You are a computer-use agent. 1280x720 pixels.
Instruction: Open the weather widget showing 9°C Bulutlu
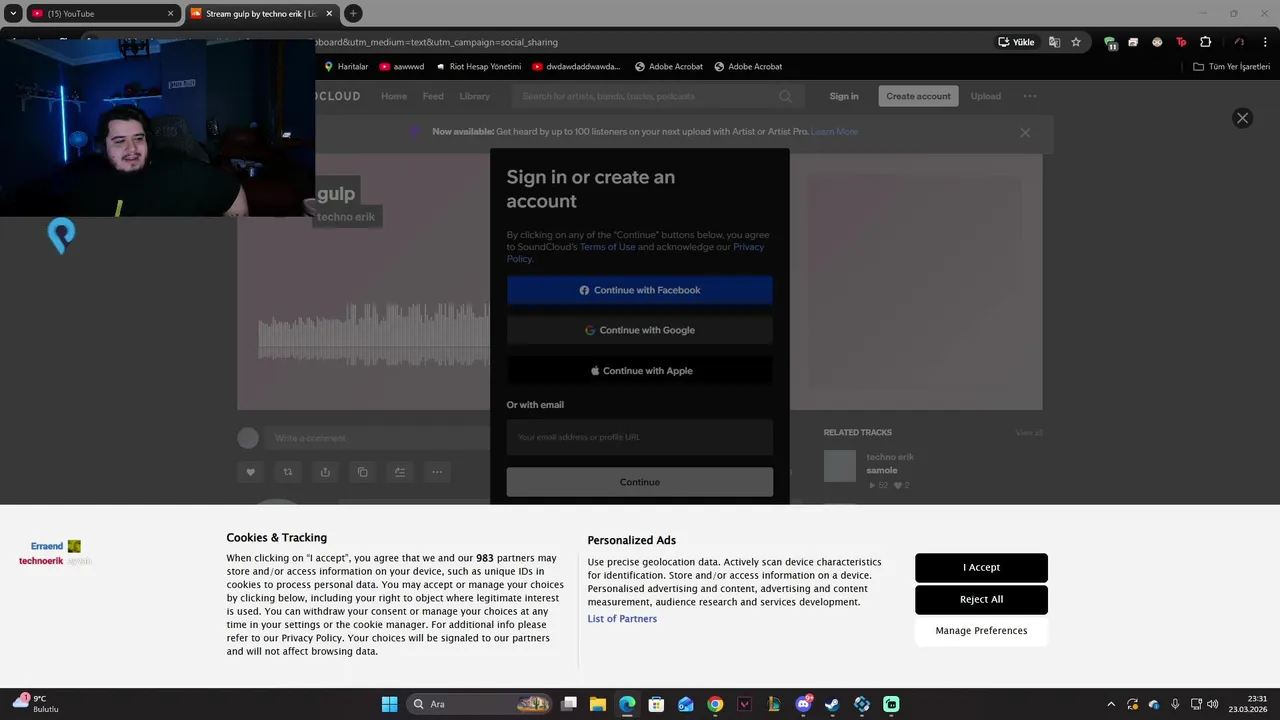(36, 703)
